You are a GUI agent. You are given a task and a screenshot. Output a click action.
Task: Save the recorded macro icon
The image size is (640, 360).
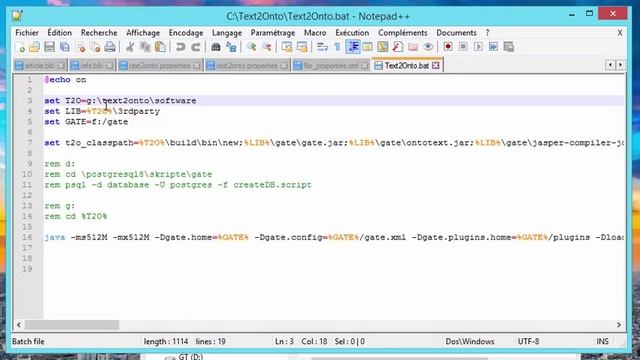pyautogui.click(x=509, y=47)
